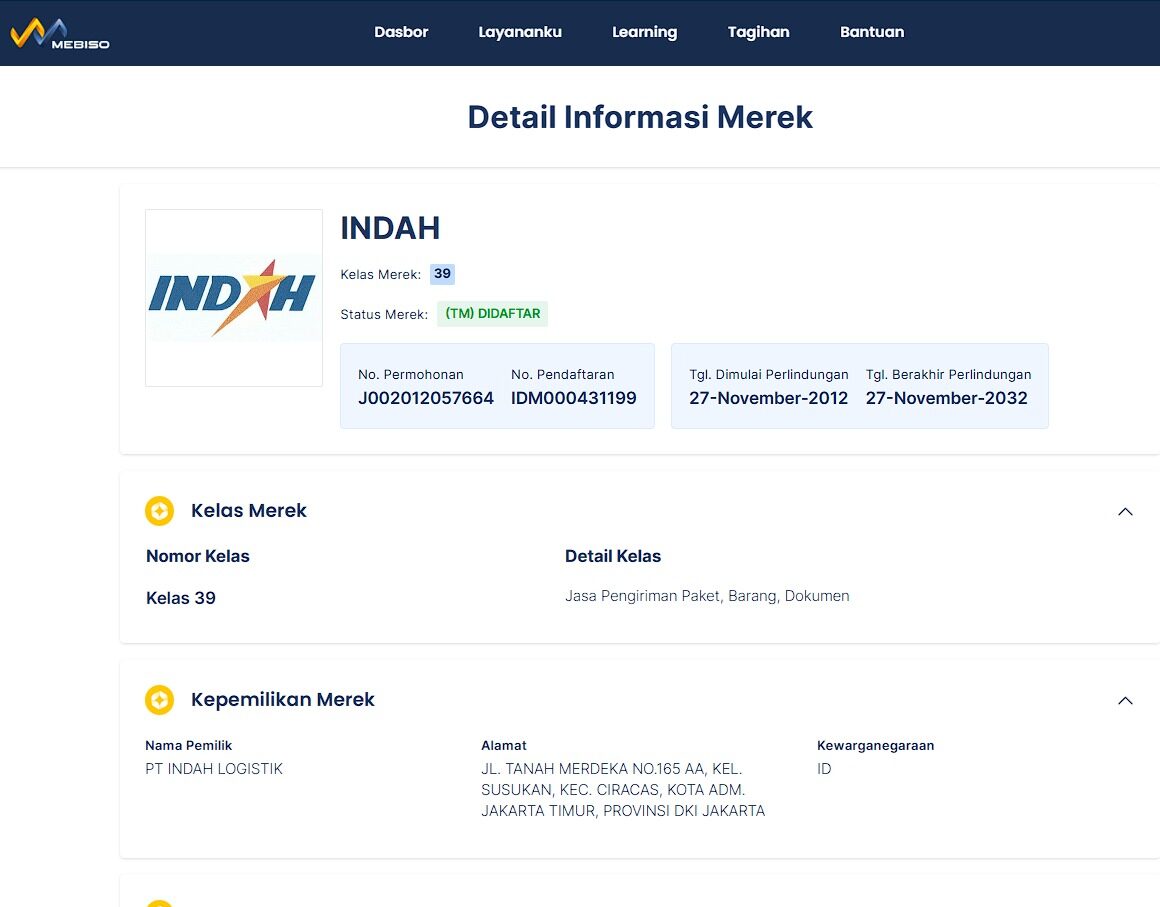Screen dimensions: 1160x907
Task: Click the Kewarganegaraan label
Action: pos(875,746)
